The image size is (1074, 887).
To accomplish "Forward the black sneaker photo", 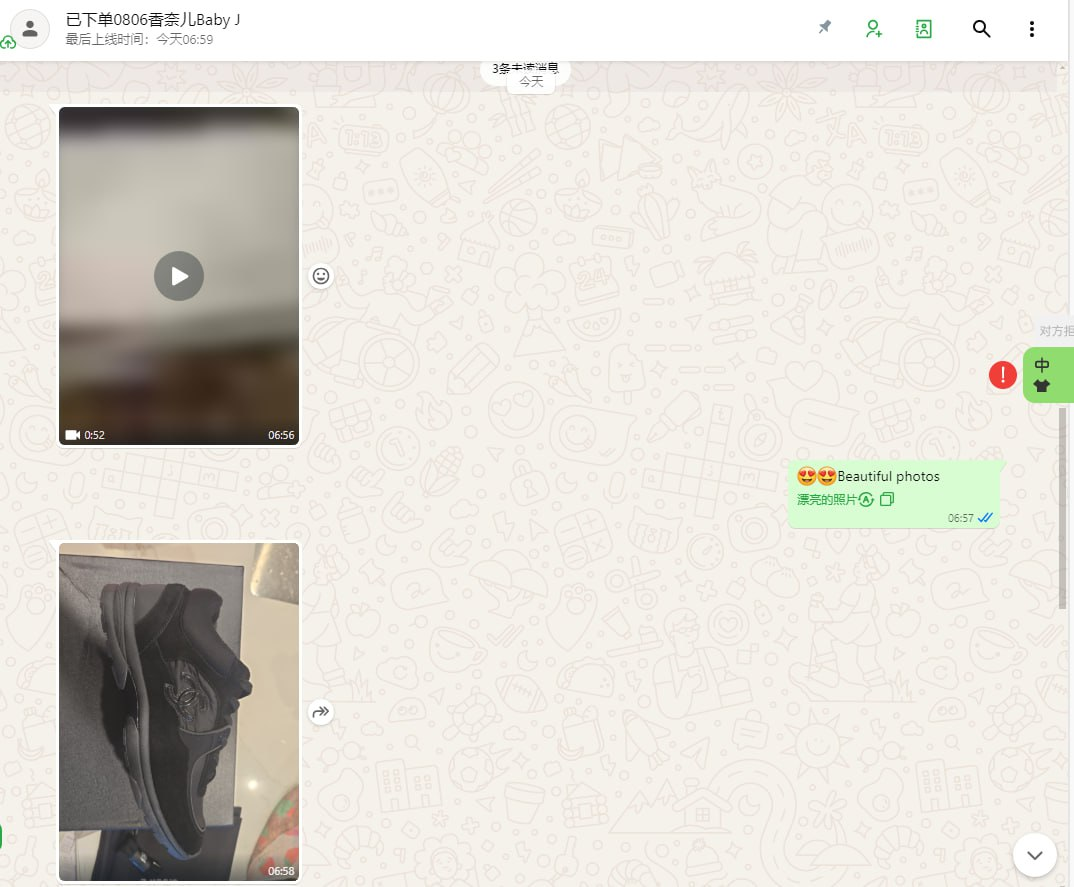I will pyautogui.click(x=321, y=712).
